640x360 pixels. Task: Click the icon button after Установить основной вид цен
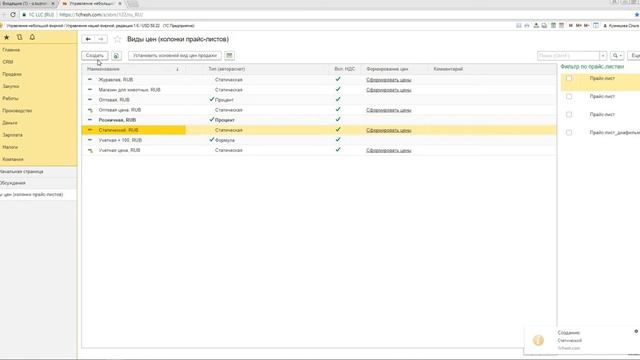229,56
